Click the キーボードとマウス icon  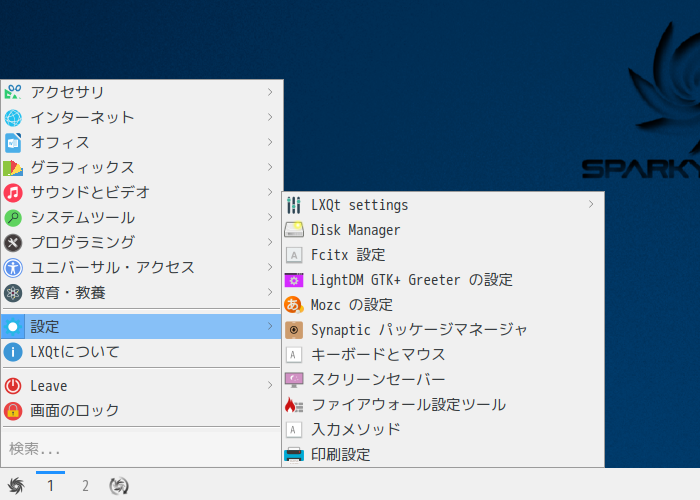click(294, 355)
